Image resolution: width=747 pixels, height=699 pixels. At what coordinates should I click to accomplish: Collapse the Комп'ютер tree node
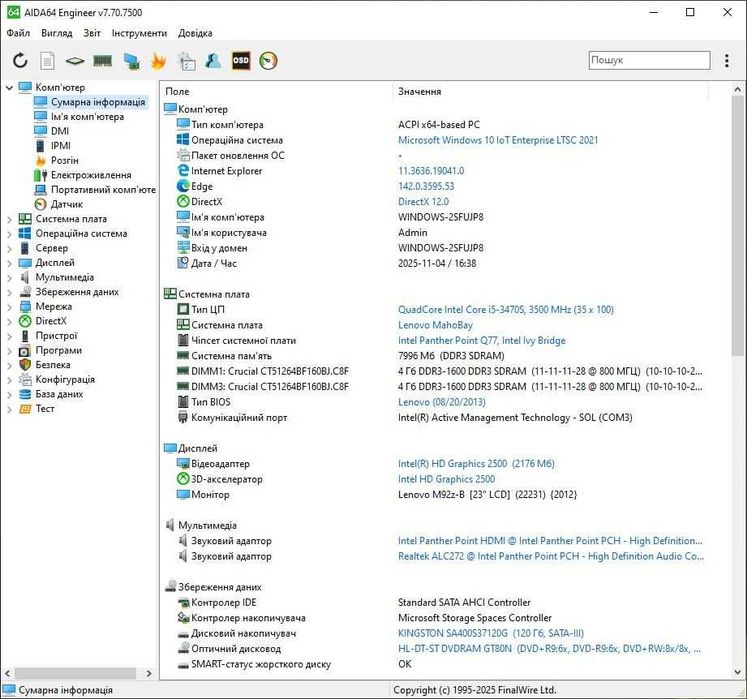point(9,88)
